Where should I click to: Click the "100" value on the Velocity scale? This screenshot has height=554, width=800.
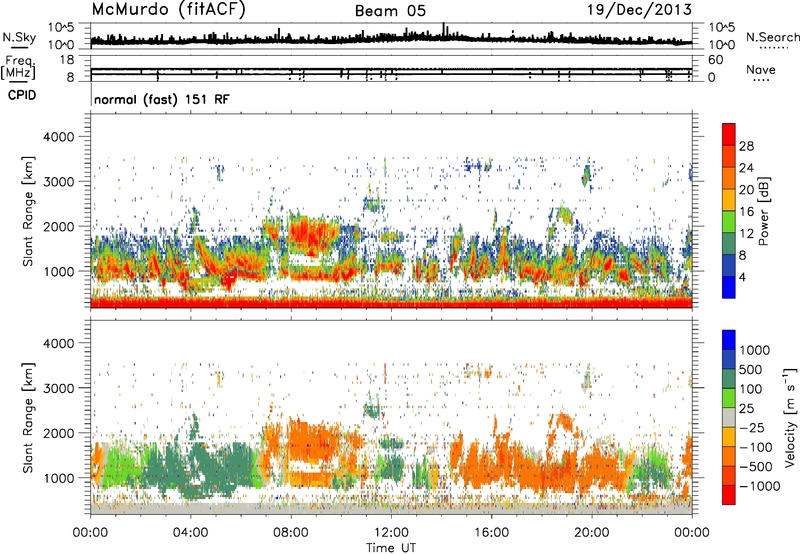(x=752, y=389)
